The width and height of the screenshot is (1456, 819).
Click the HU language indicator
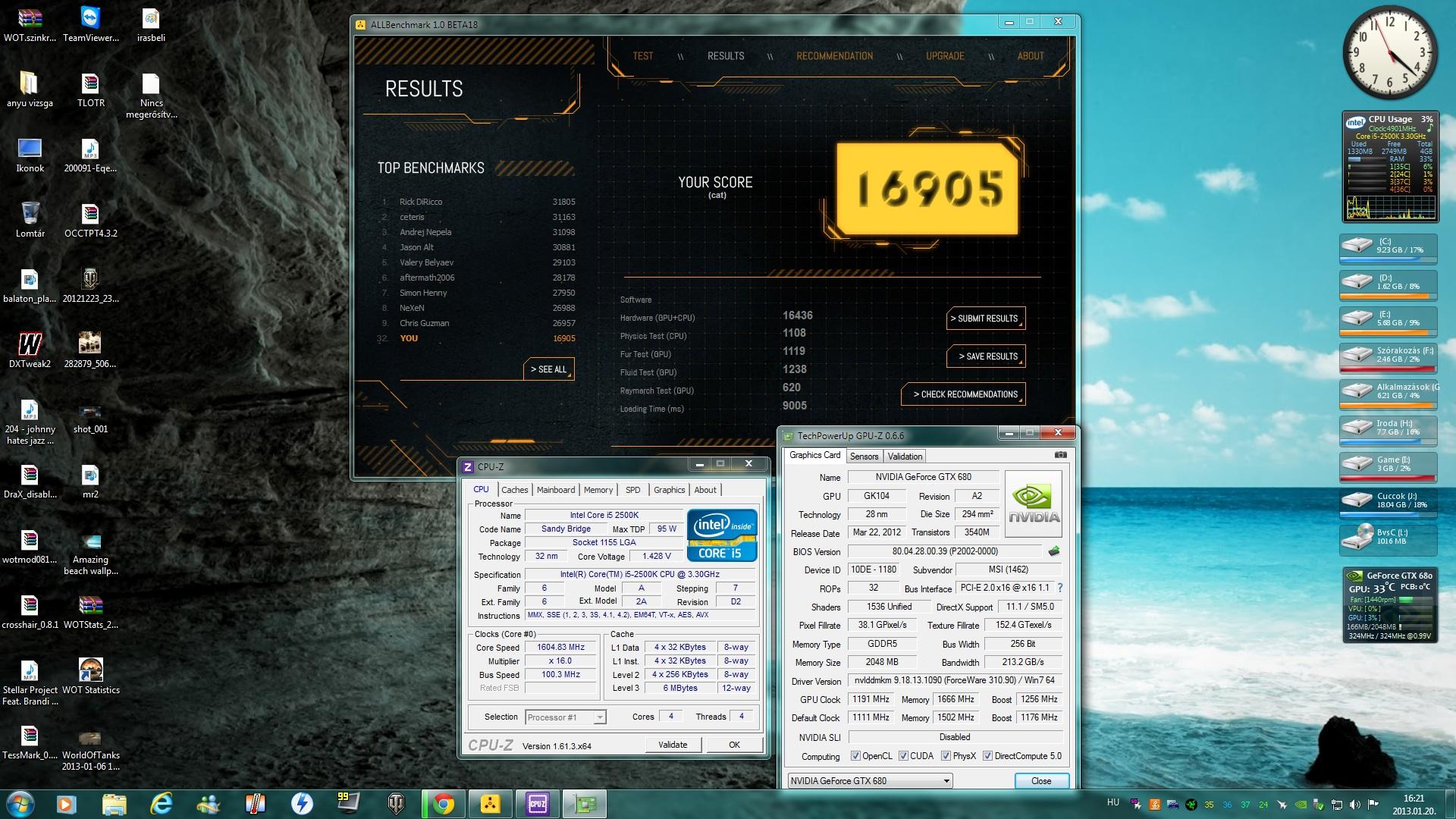pyautogui.click(x=1112, y=802)
